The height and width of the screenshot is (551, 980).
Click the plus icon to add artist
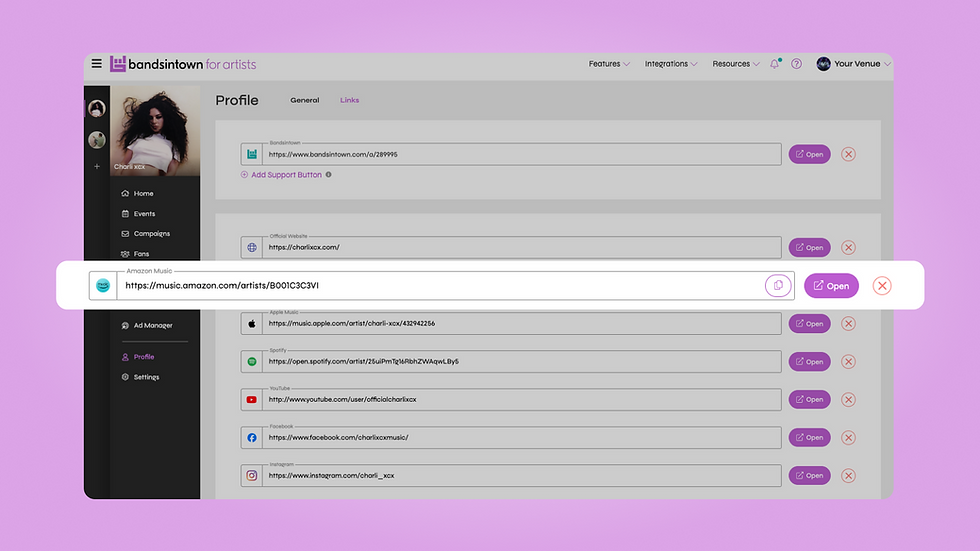tap(97, 167)
